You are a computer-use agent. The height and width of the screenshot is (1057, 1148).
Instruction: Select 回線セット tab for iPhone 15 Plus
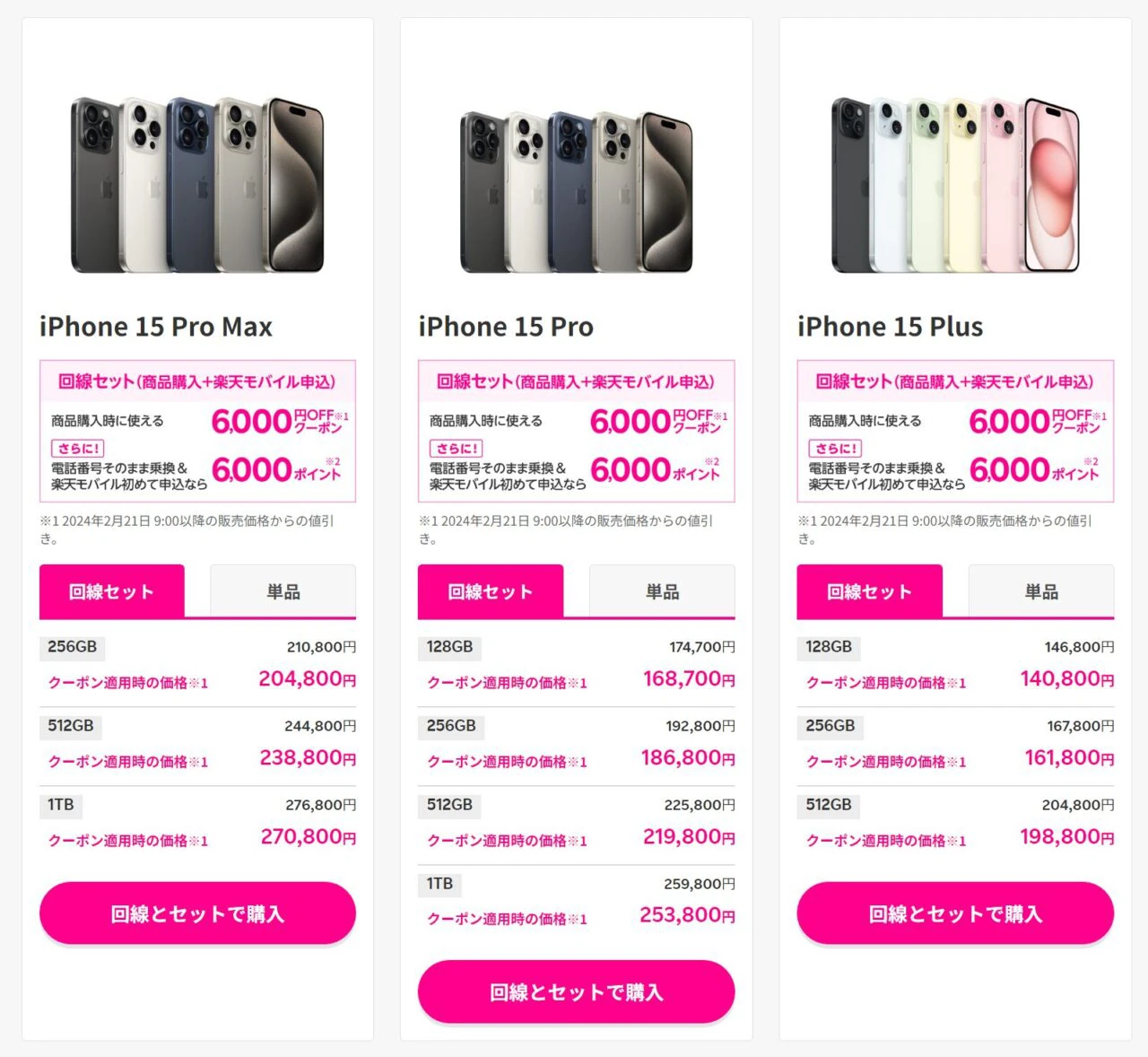(870, 591)
